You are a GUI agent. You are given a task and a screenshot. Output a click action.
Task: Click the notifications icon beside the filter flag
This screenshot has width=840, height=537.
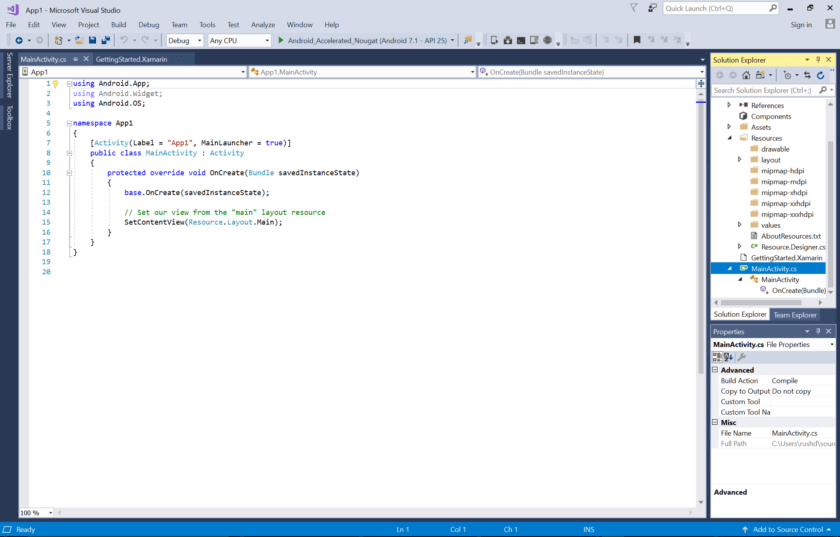point(652,8)
